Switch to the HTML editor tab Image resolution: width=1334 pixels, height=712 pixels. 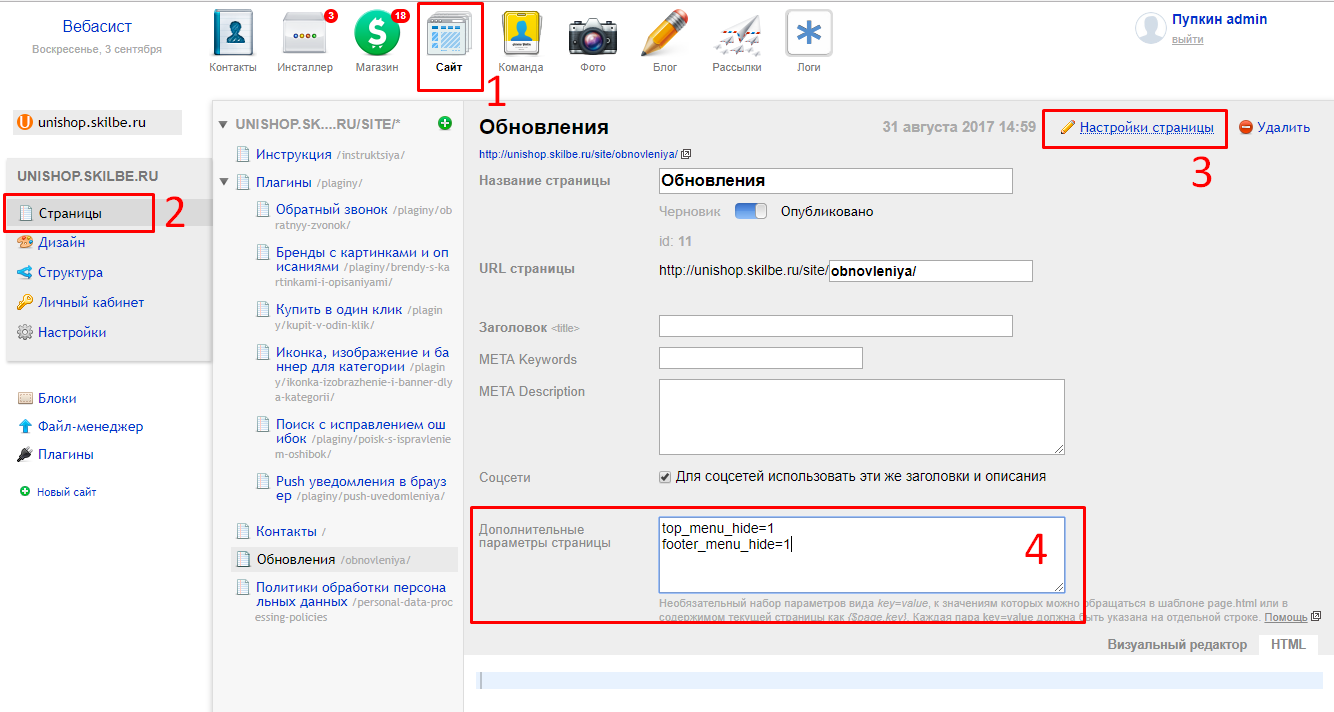click(1288, 644)
